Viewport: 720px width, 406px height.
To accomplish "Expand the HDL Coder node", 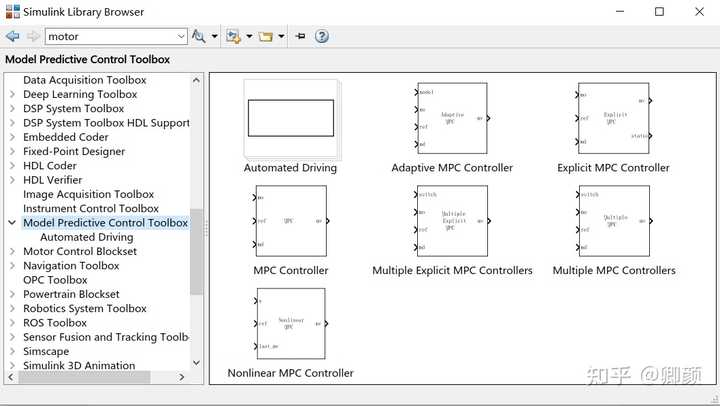I will (12, 165).
